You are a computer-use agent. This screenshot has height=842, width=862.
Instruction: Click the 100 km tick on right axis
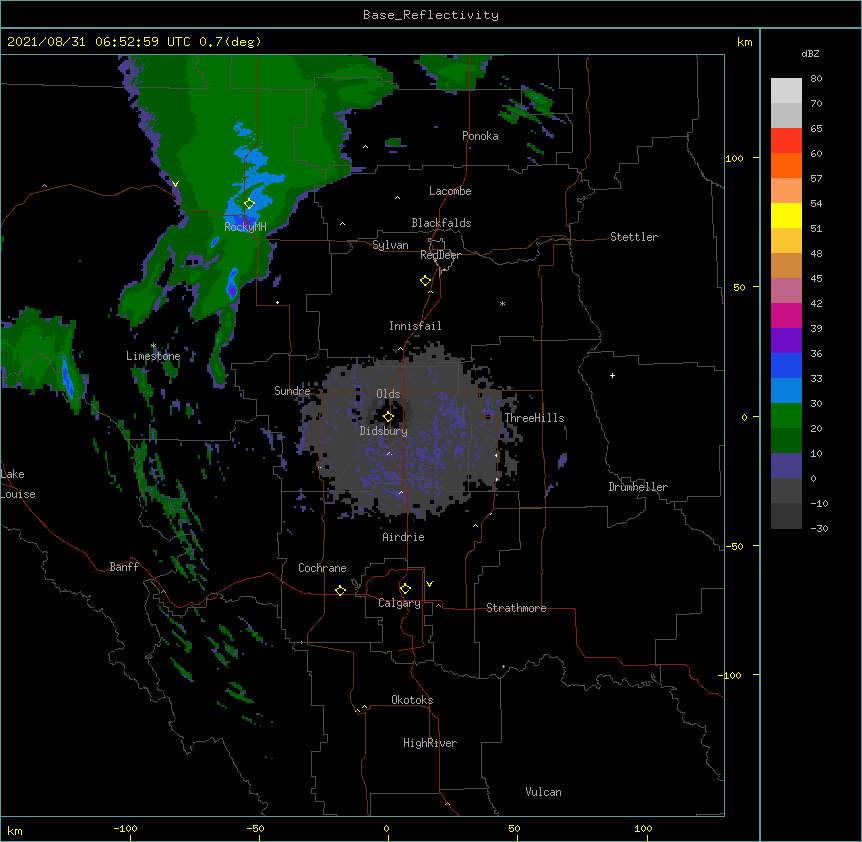(x=734, y=158)
